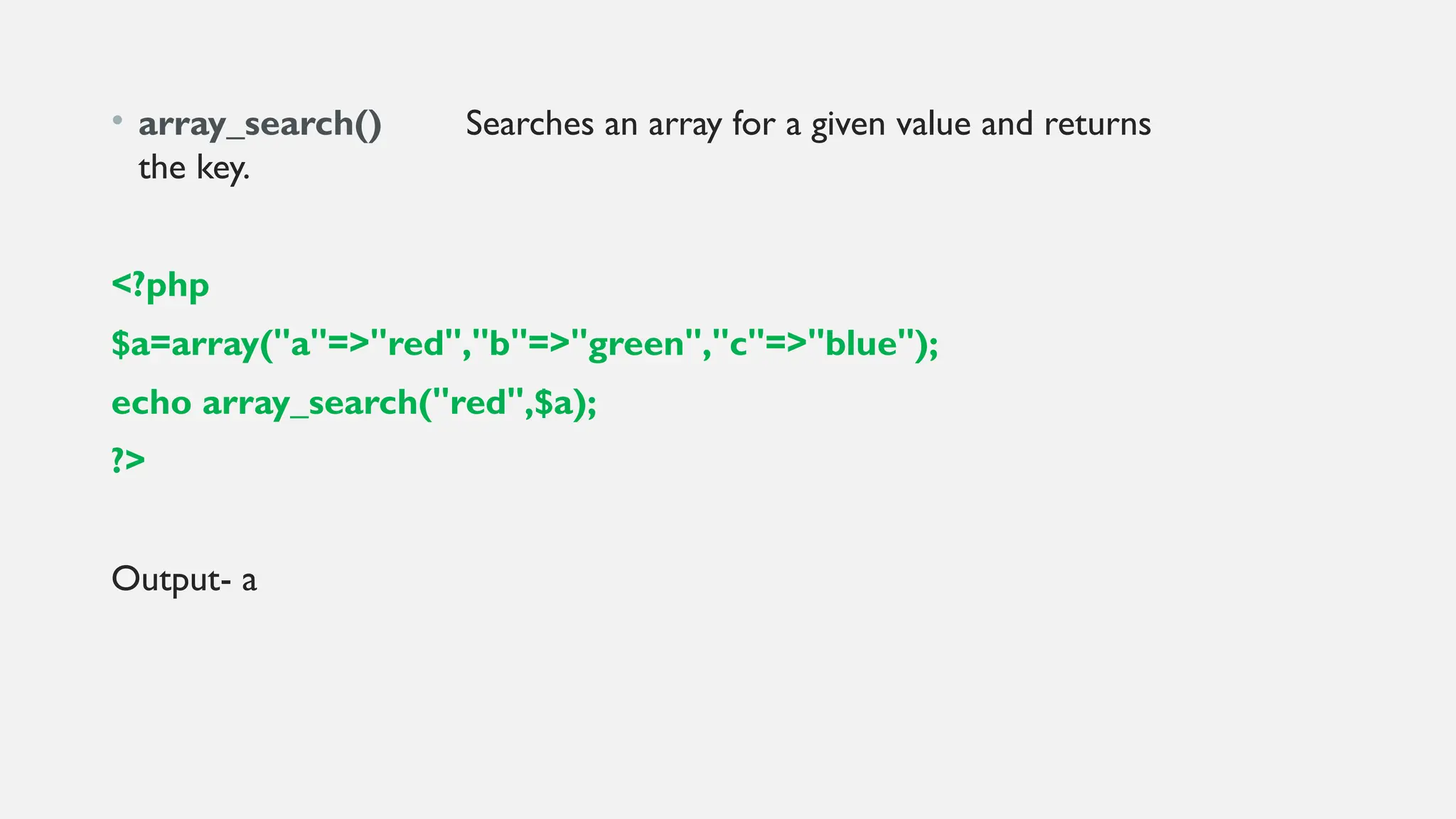Click the "b" key in the array line
The width and height of the screenshot is (1456, 819).
pyautogui.click(x=500, y=344)
